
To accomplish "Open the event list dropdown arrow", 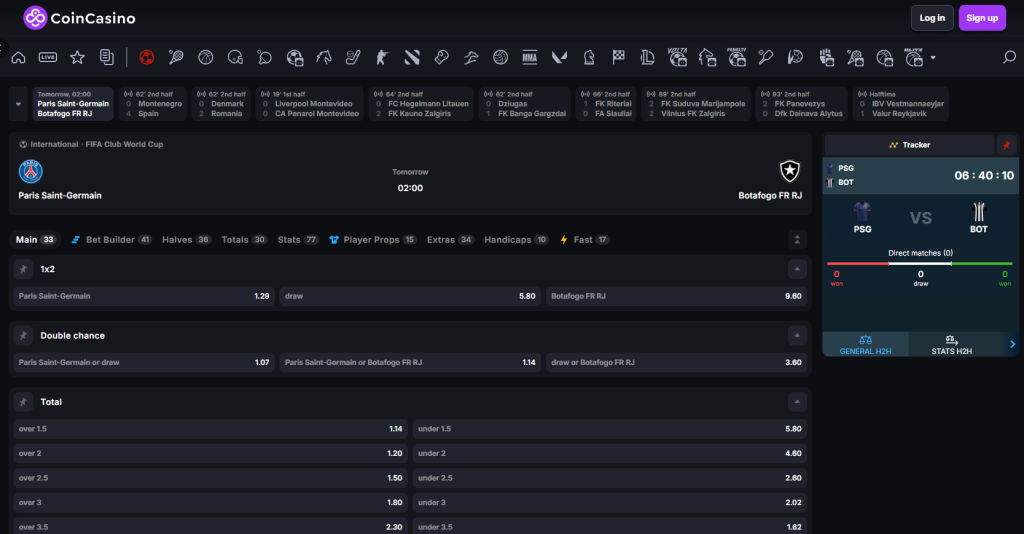I will coord(18,104).
